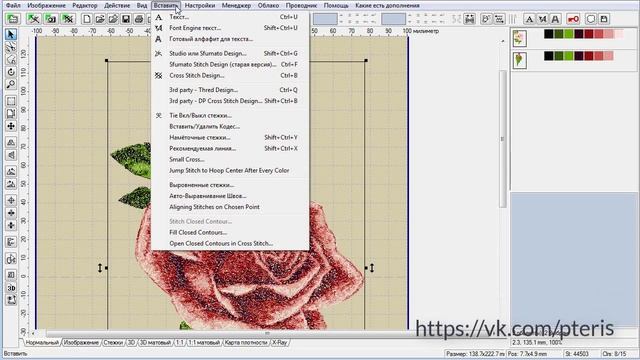Screen dimensions: 640x360
Task: Choose Font Engine текст... menu entry
Action: [x=230, y=28]
